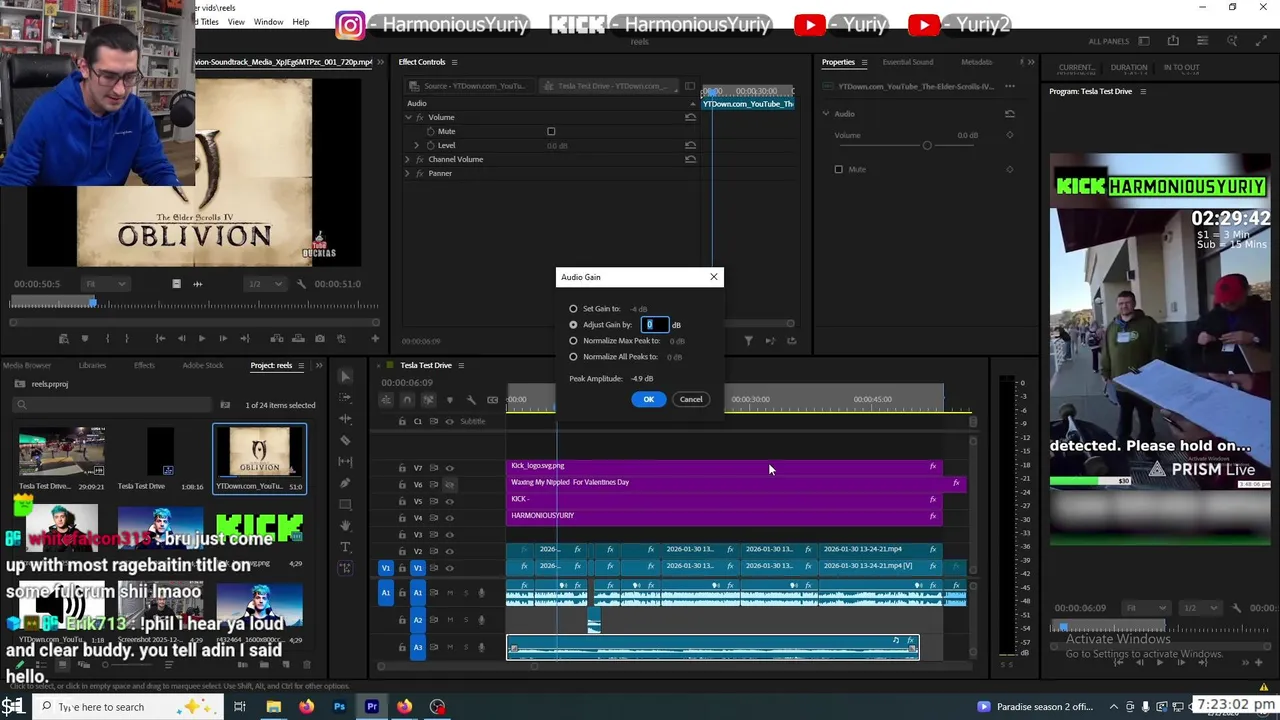Toggle visibility of track V7
Image resolution: width=1280 pixels, height=720 pixels.
pos(449,468)
